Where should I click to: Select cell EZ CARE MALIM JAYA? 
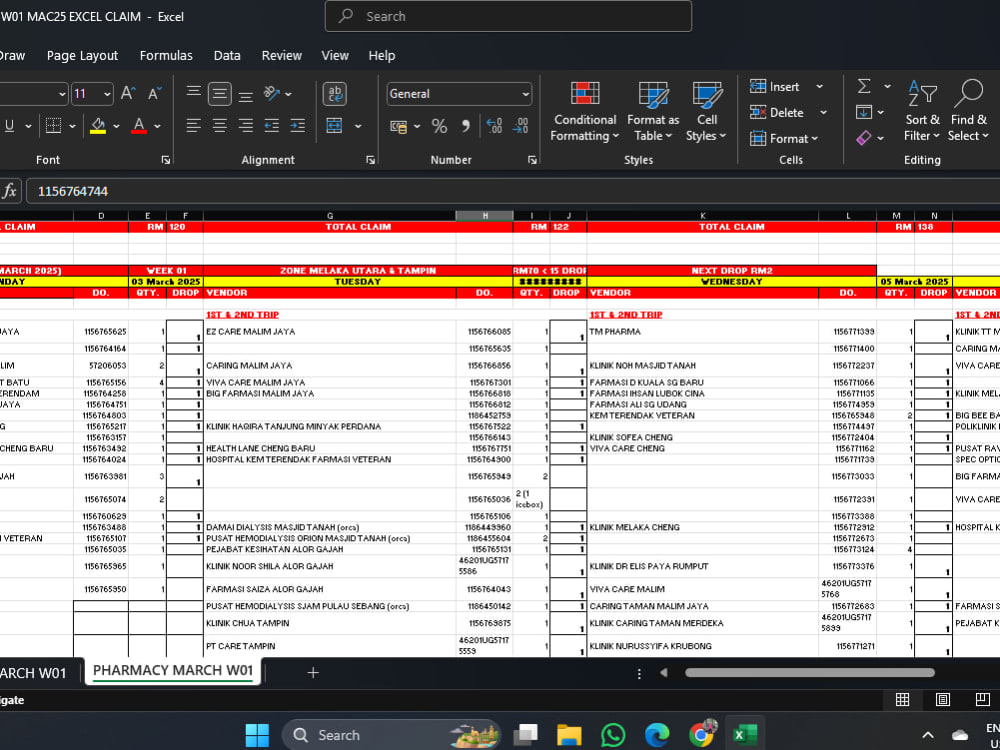(x=330, y=332)
